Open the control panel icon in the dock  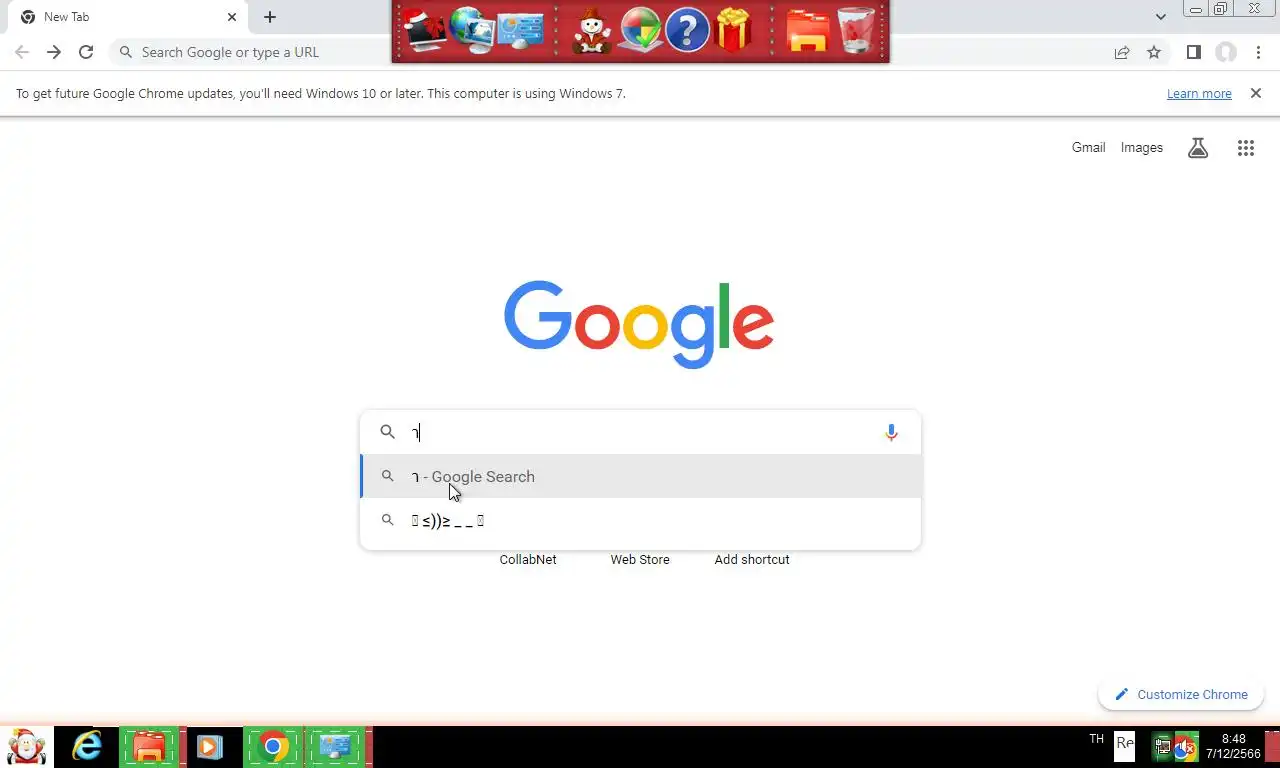tap(521, 30)
